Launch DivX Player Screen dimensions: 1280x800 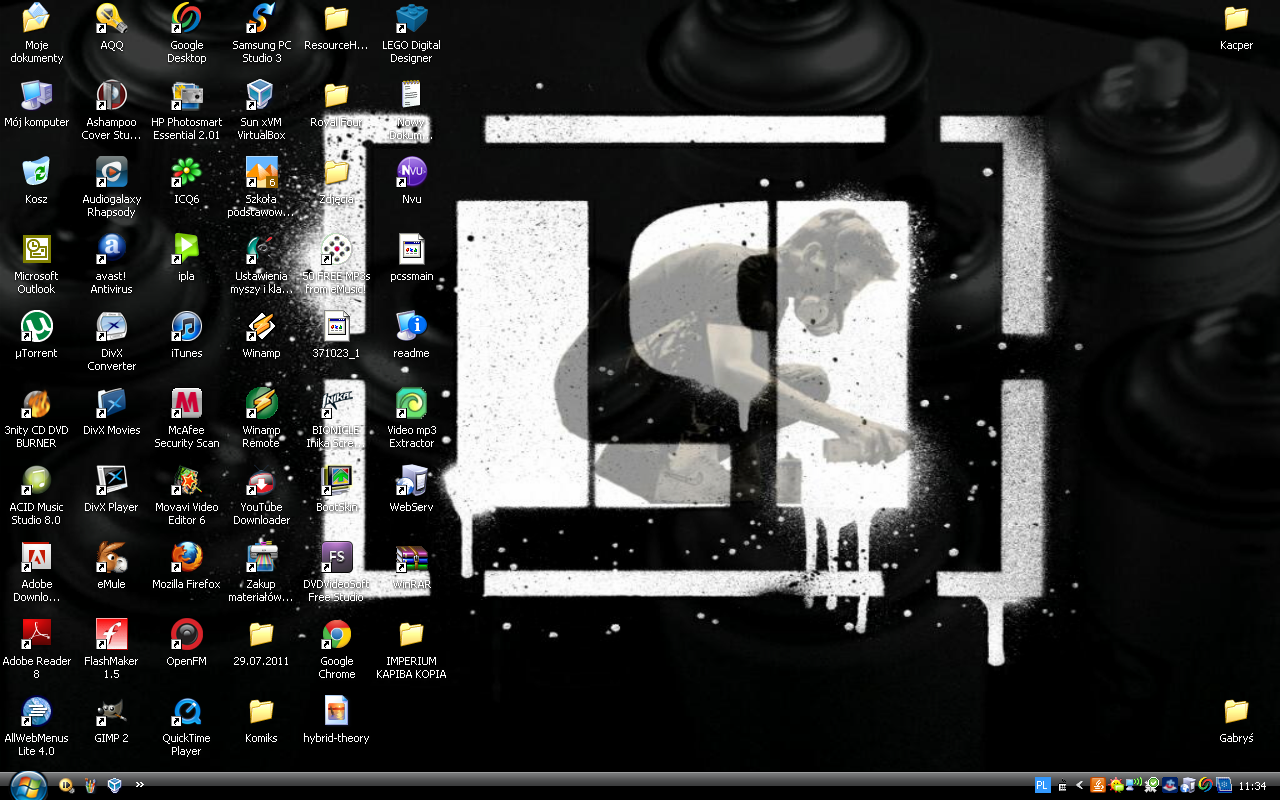111,489
